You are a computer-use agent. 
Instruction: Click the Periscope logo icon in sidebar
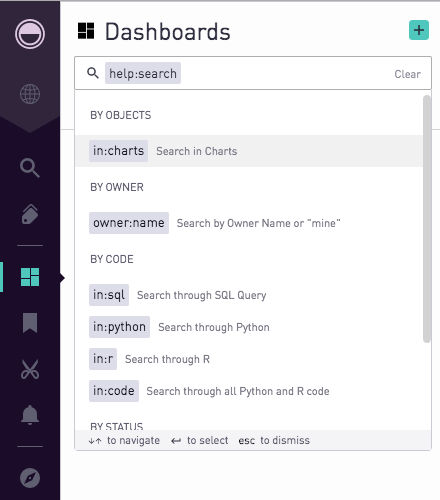(30, 34)
